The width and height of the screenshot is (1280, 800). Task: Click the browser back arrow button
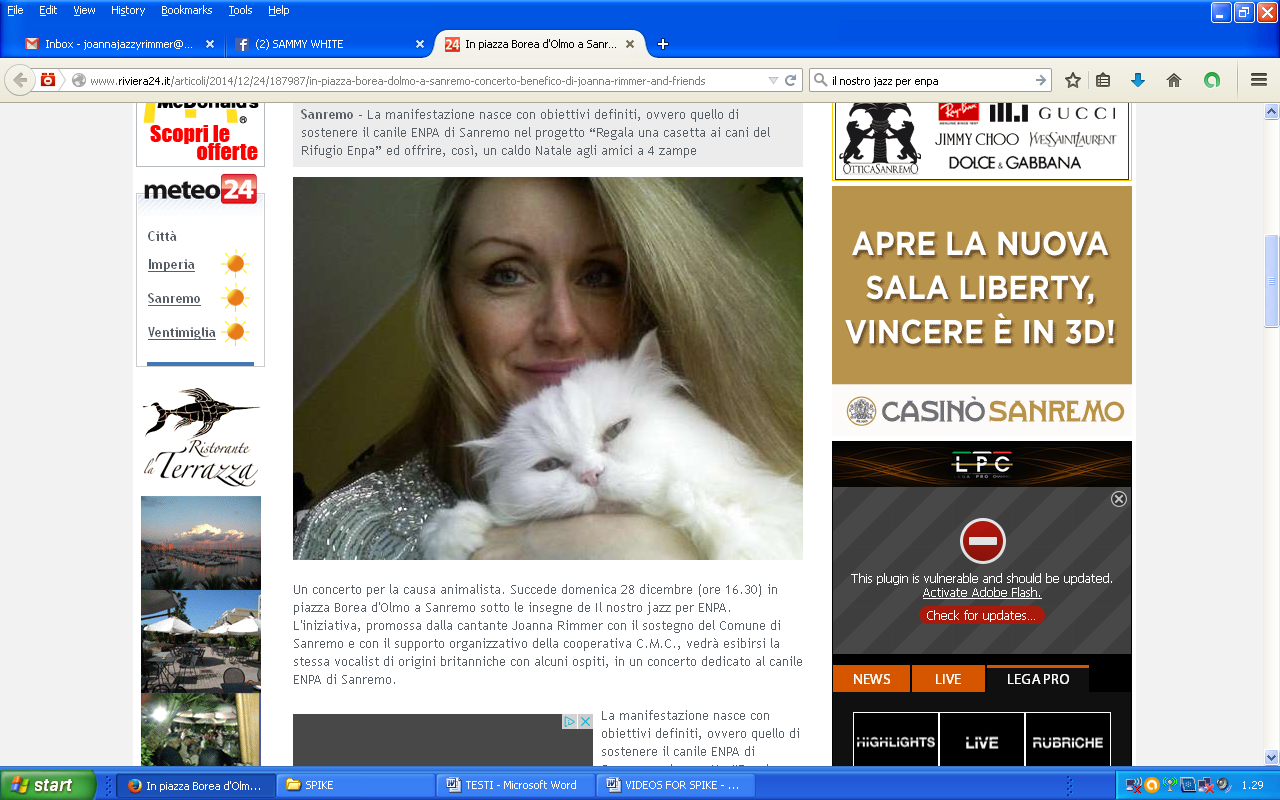tap(20, 80)
